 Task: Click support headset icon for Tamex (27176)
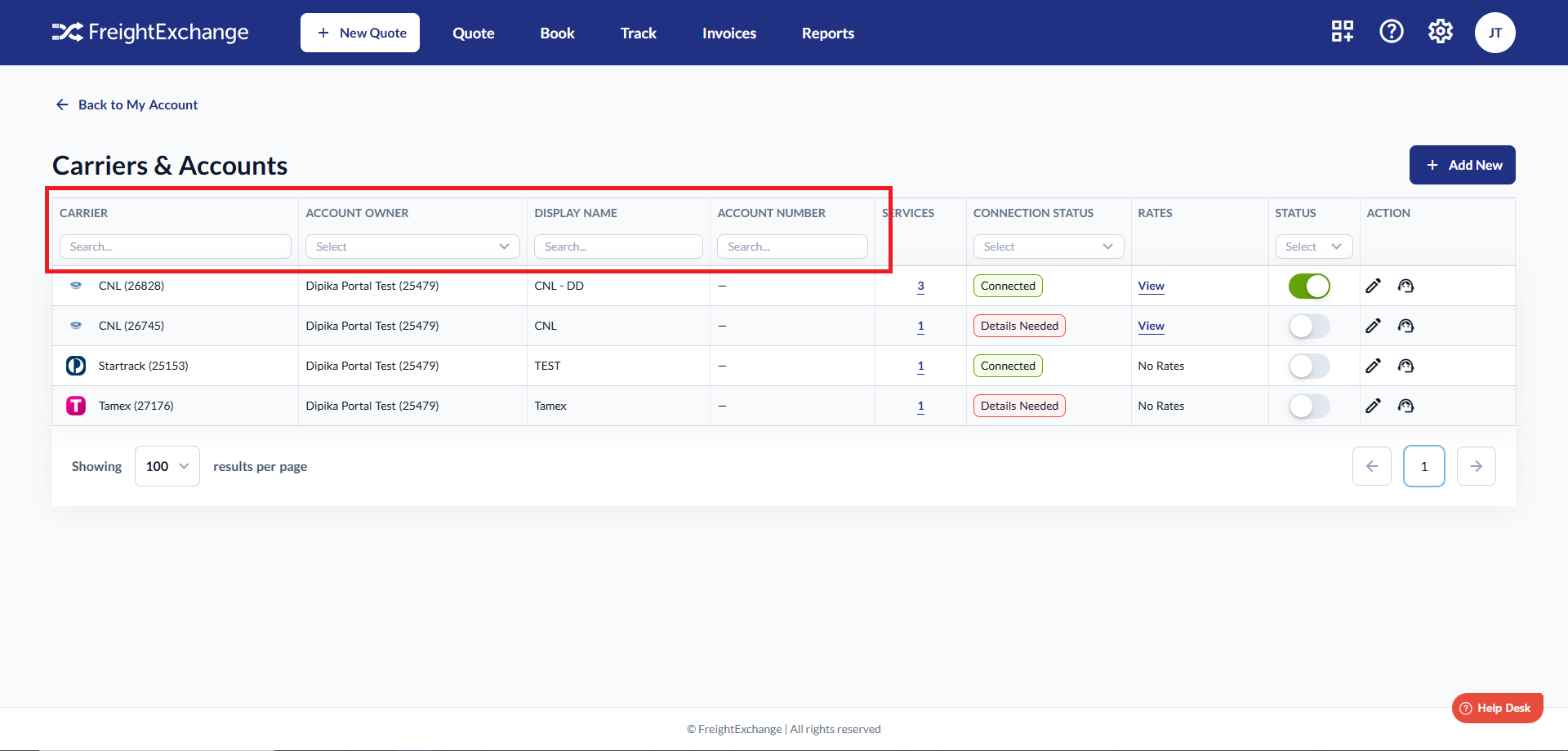pyautogui.click(x=1405, y=406)
